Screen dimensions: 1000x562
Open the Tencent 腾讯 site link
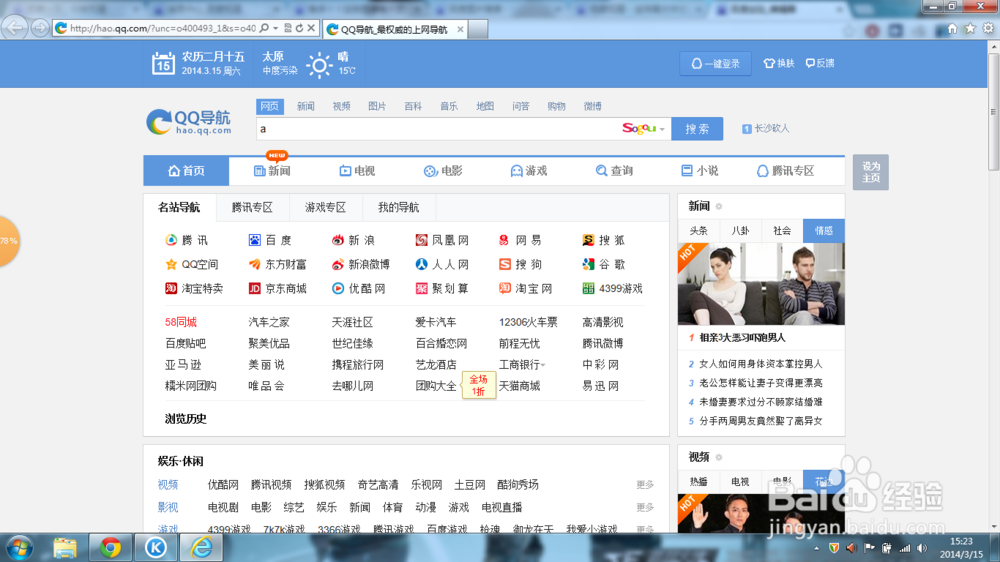[187, 240]
